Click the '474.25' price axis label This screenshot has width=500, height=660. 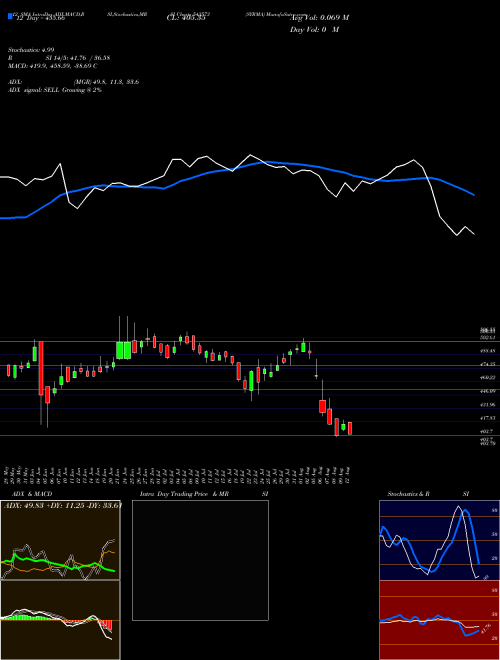[490, 364]
